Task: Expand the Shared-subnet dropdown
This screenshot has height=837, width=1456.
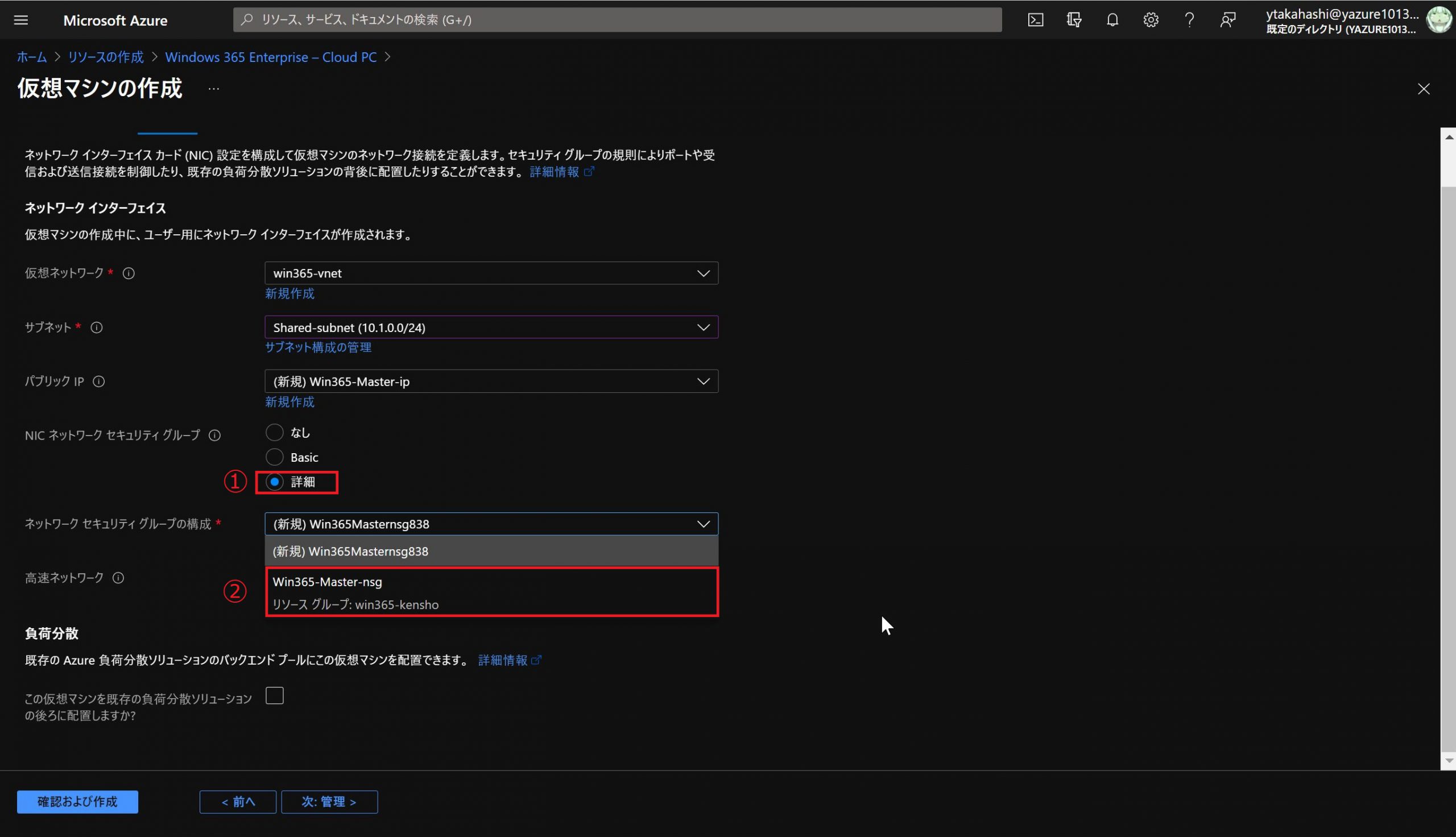Action: click(x=491, y=327)
